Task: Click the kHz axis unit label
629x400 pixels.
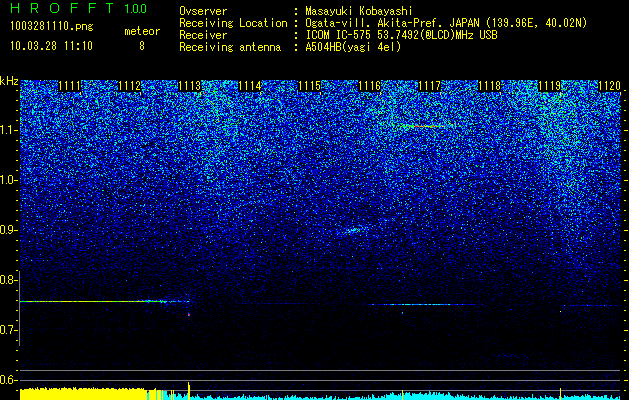Action: (9, 81)
